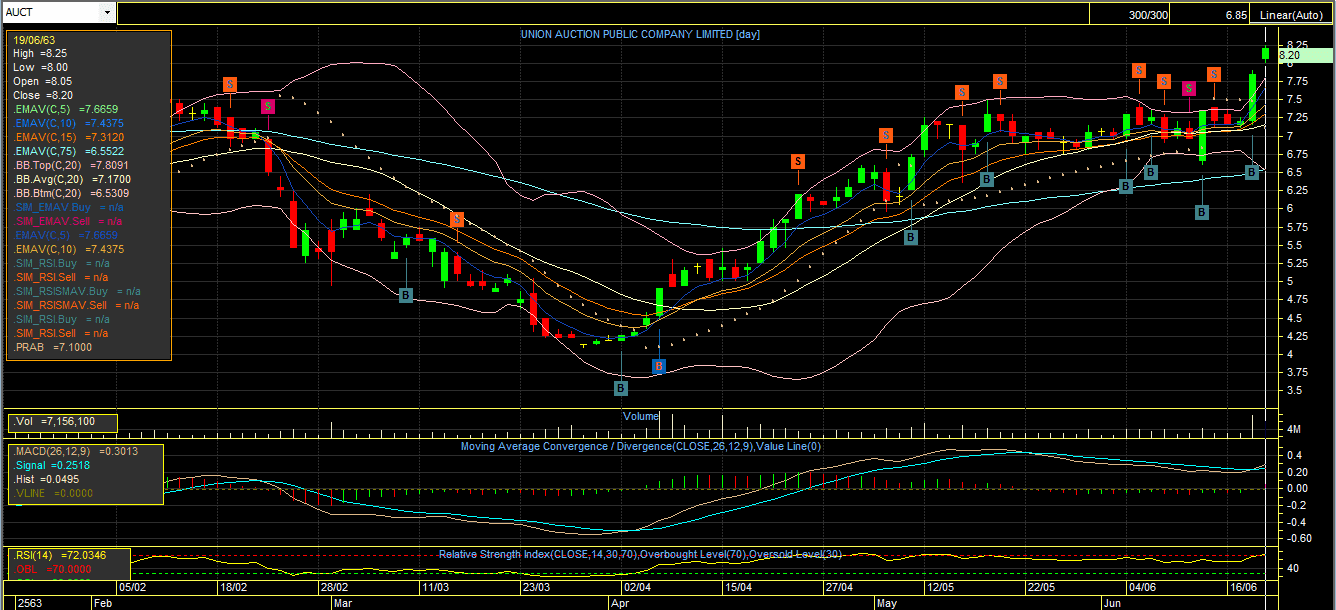Click the orange S marker above 18/02

click(229, 84)
